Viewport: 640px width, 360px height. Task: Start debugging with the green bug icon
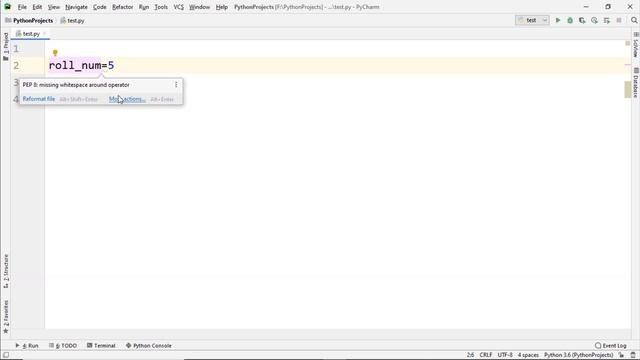(570, 20)
